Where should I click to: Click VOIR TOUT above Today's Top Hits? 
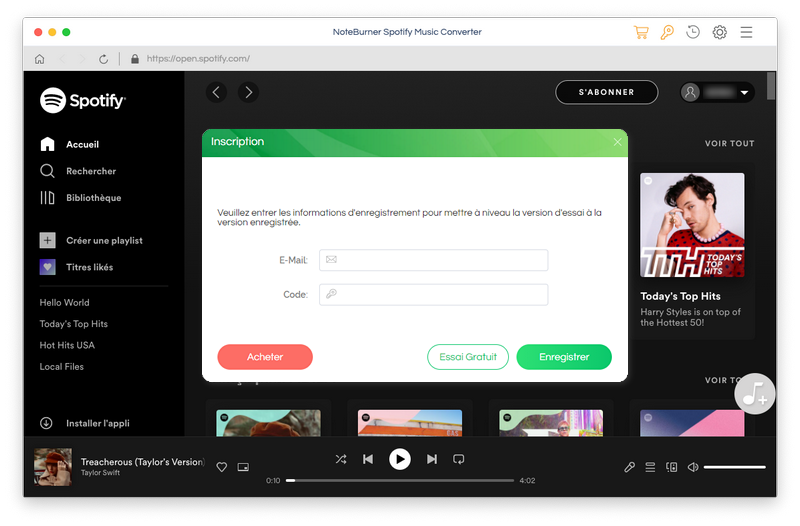tap(730, 143)
